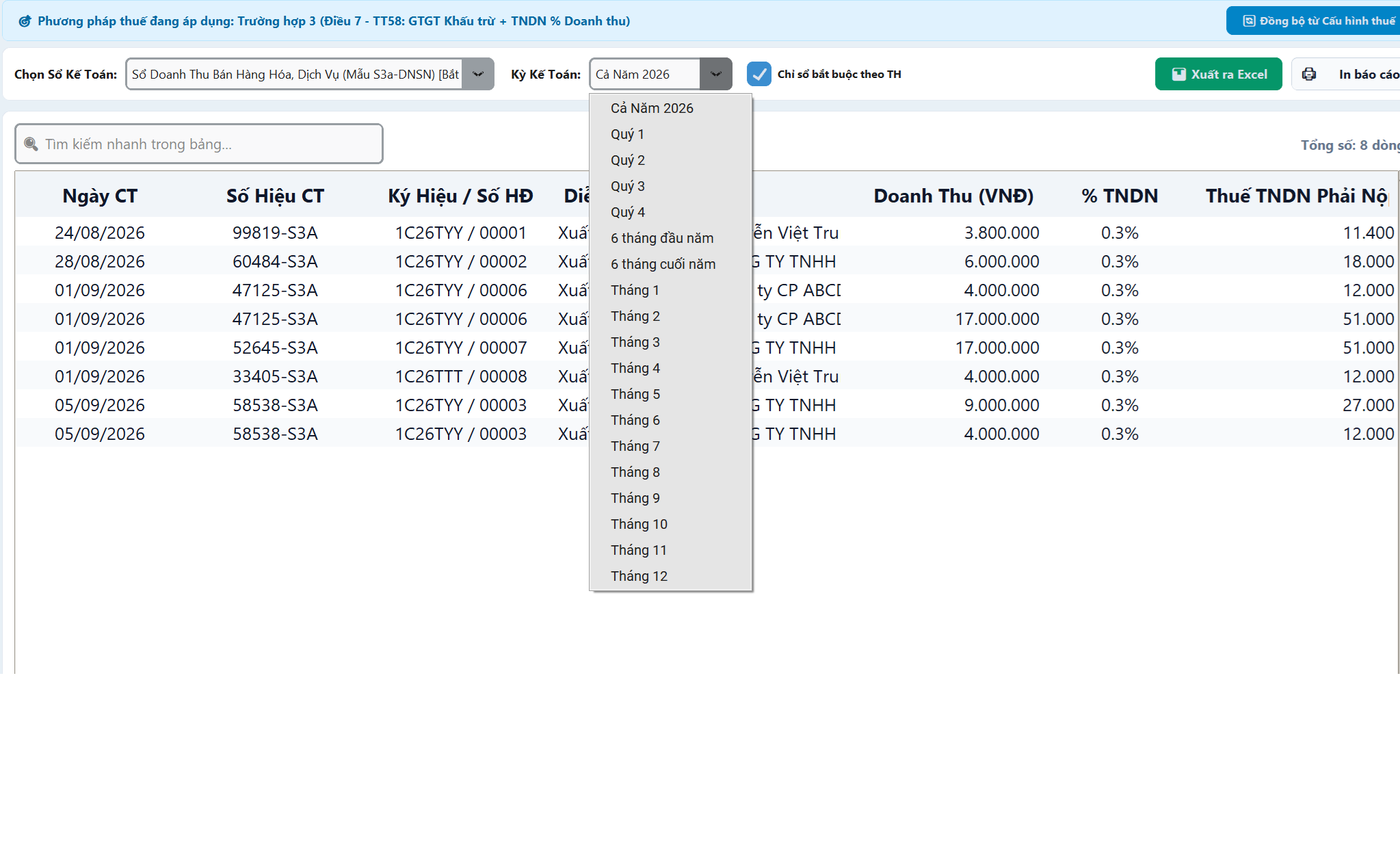Click the printer icon beside In báo cáo
This screenshot has width=1400, height=862.
tap(1309, 74)
